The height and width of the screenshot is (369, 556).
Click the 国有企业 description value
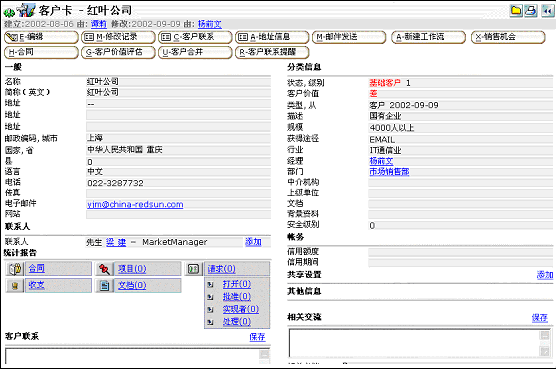point(385,116)
